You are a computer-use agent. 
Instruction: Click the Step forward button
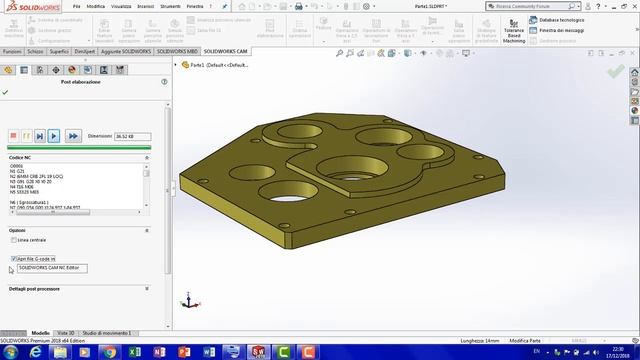point(40,136)
